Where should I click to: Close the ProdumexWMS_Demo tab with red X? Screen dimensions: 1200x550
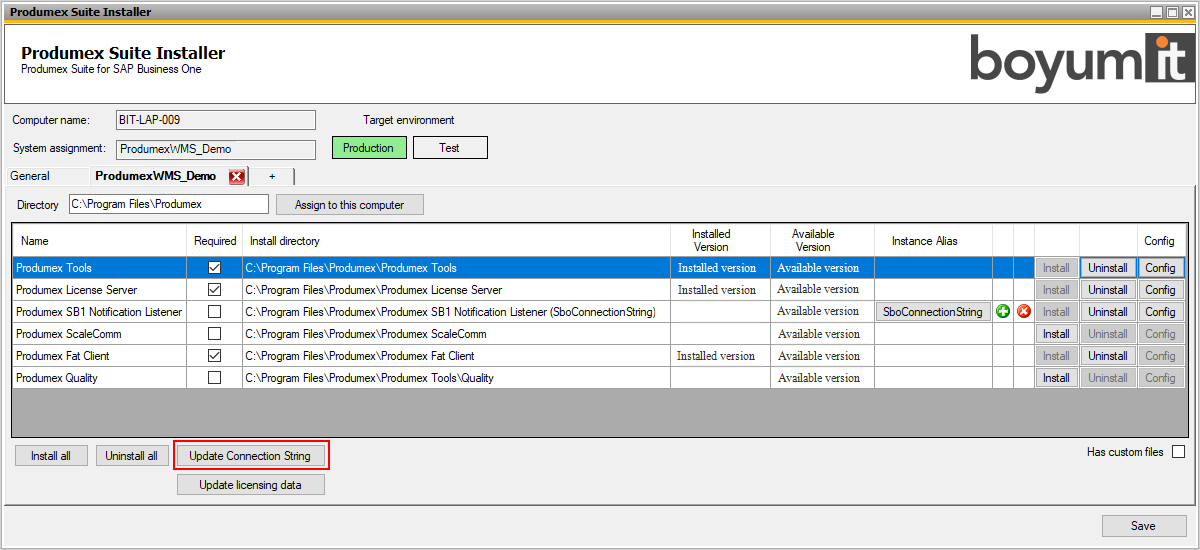click(237, 177)
